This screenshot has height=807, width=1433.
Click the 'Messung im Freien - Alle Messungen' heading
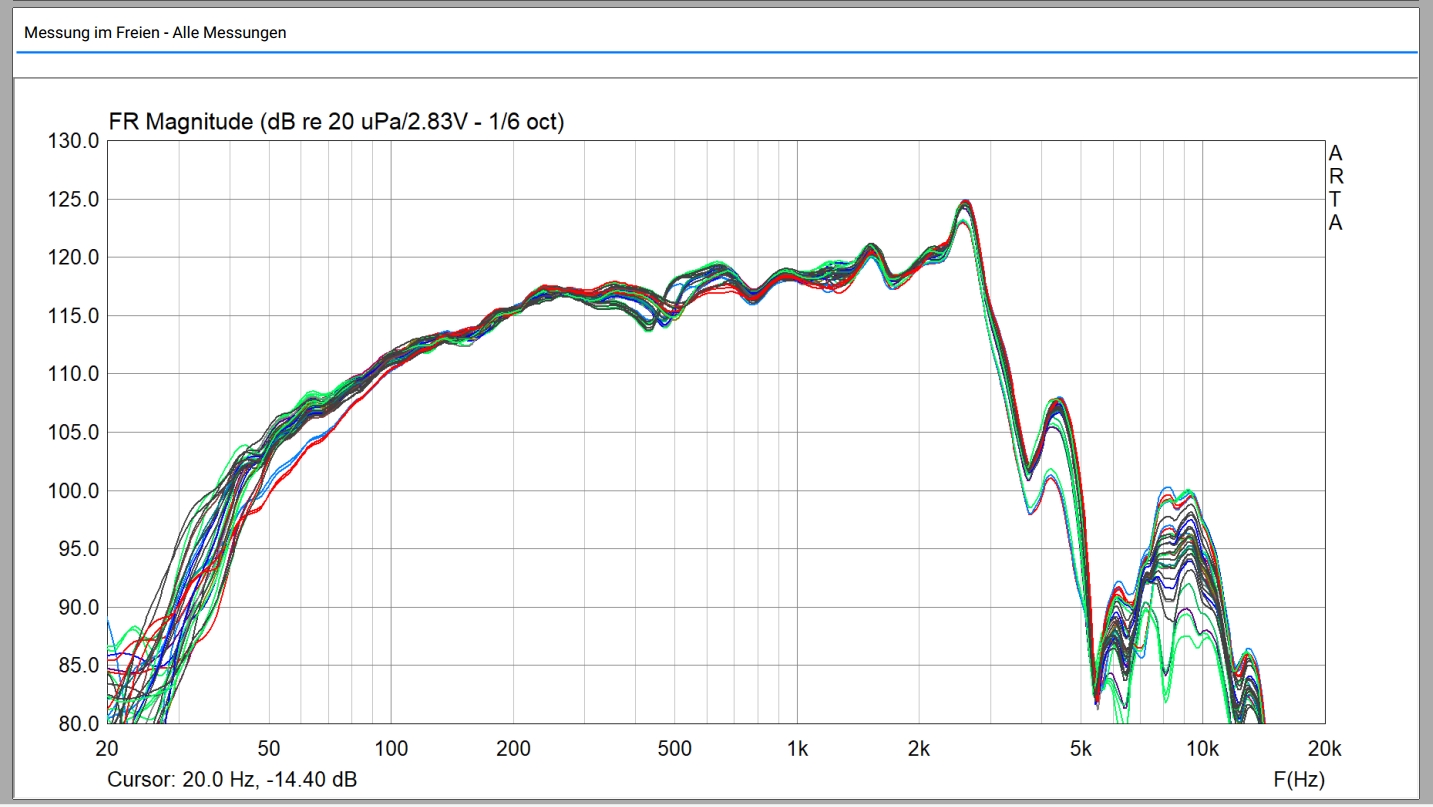pos(155,33)
